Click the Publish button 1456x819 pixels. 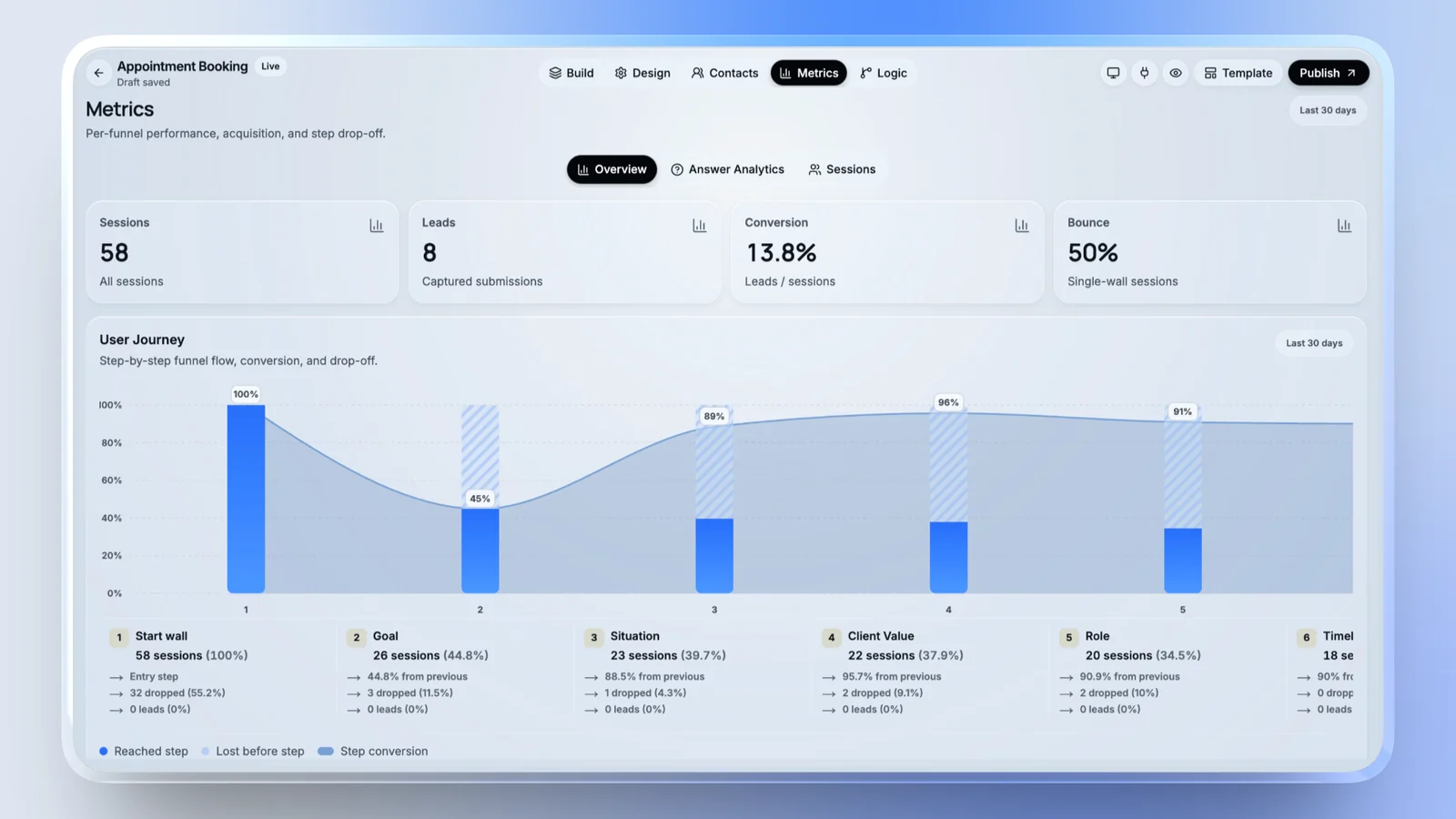click(x=1329, y=73)
